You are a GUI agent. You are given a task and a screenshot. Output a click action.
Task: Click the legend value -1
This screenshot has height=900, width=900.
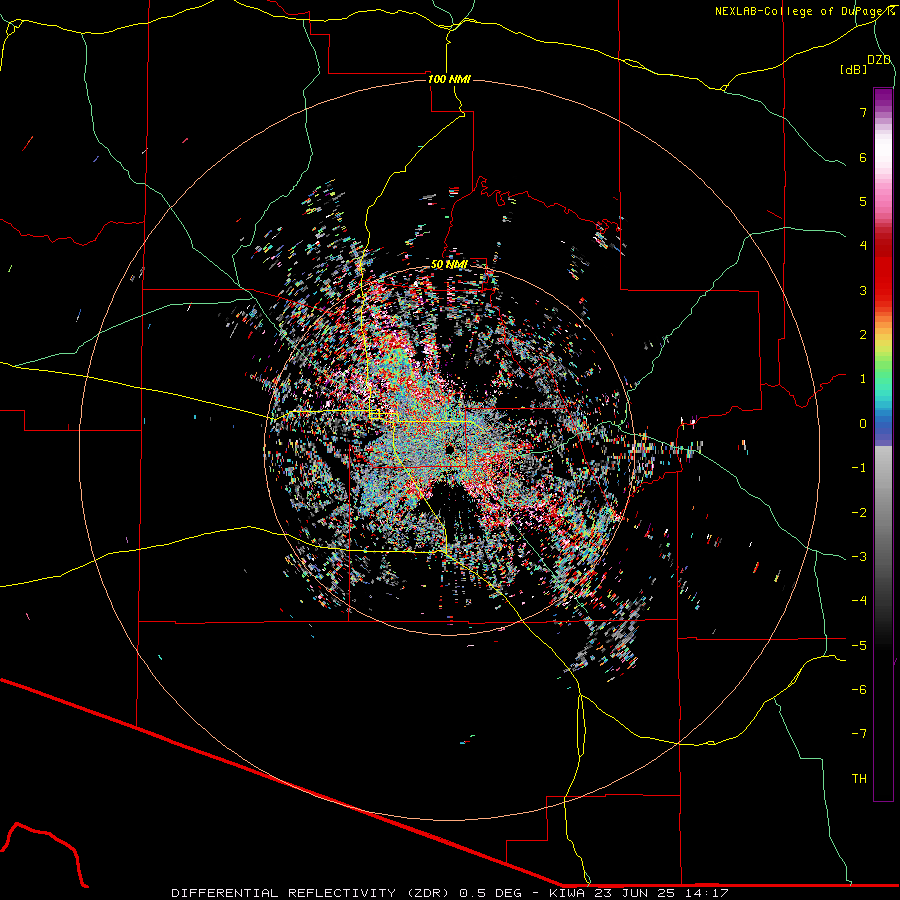click(859, 468)
